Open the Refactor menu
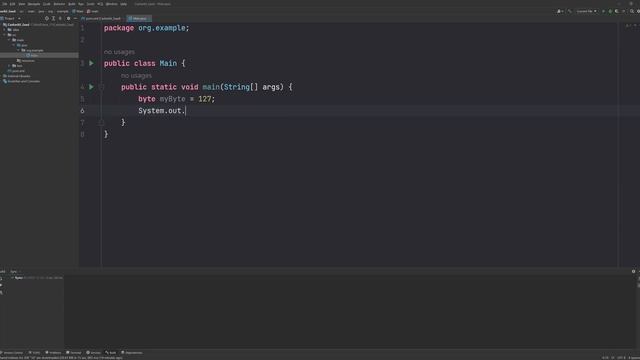 pos(59,4)
